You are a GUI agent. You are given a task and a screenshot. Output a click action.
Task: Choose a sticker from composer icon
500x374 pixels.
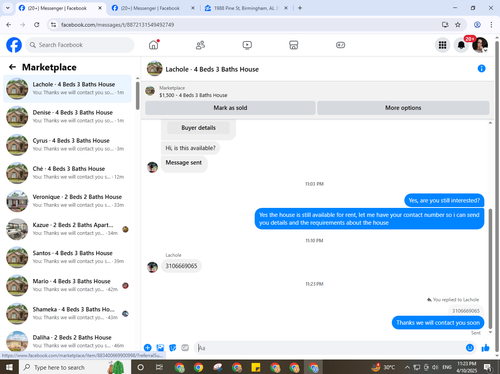(173, 348)
